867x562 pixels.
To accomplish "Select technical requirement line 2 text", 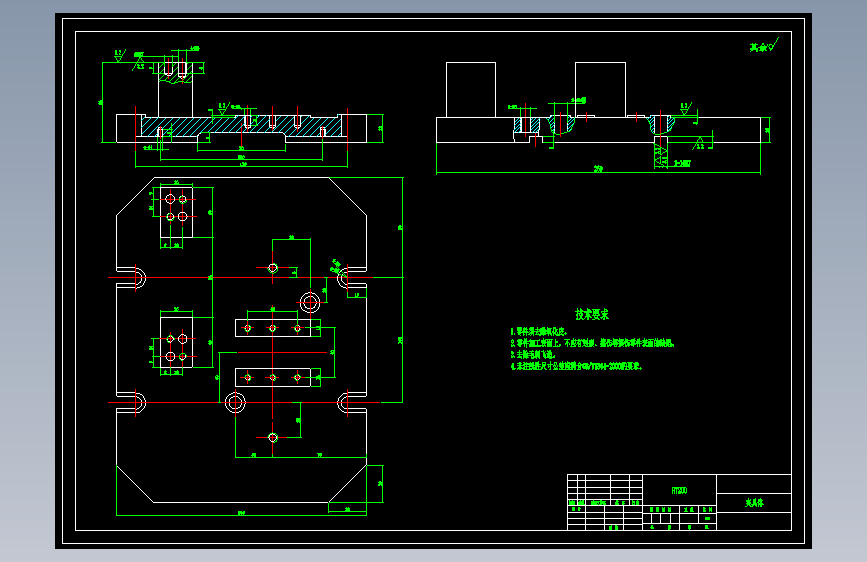I will pos(592,343).
